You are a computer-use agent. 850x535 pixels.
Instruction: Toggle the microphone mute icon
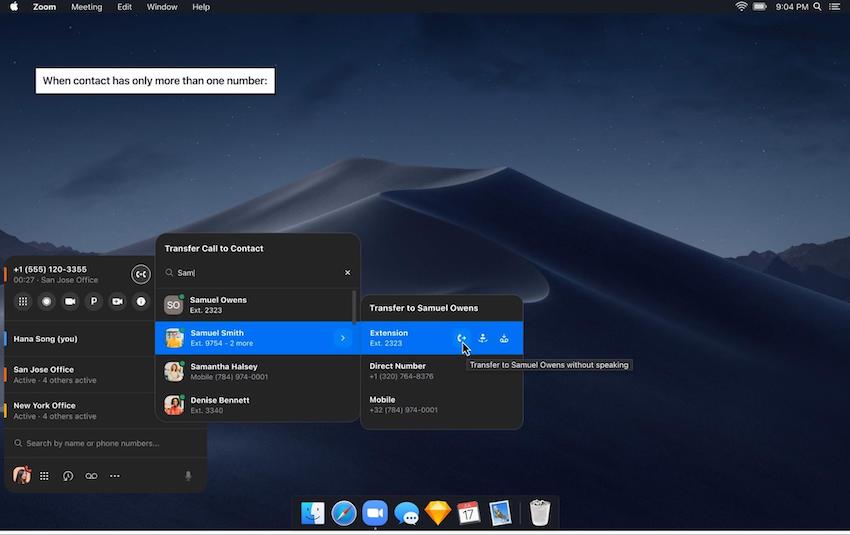[188, 476]
